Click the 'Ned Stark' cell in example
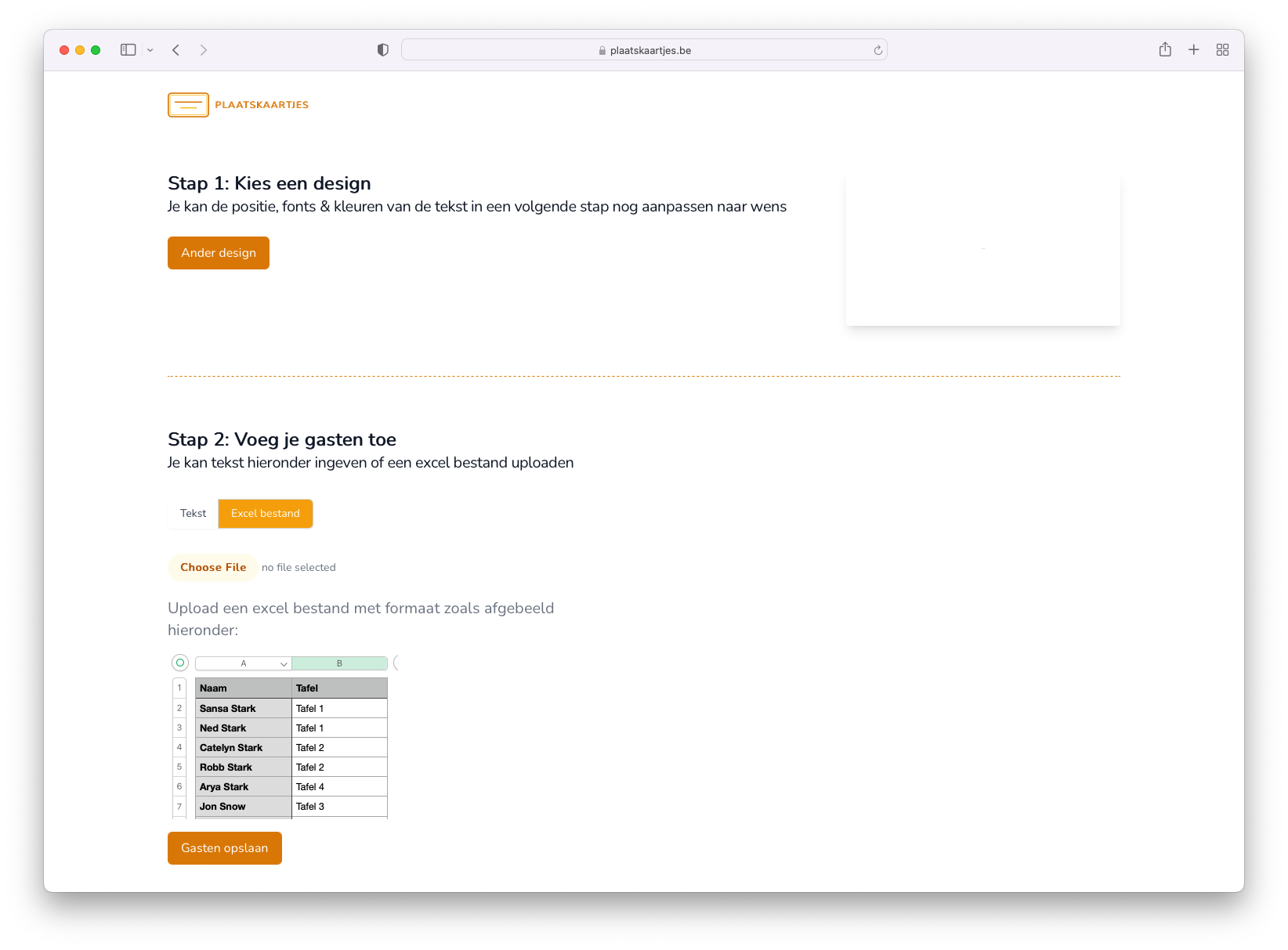This screenshot has height=950, width=1288. [244, 728]
